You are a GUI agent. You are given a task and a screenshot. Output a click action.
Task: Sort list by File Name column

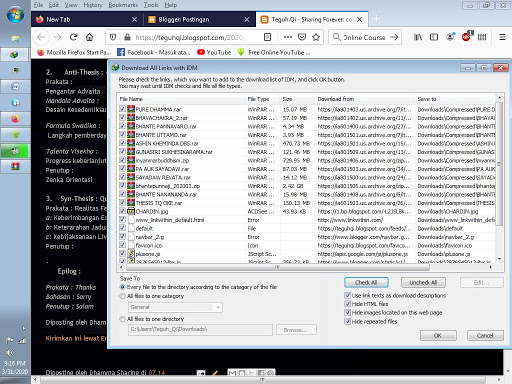coord(182,99)
